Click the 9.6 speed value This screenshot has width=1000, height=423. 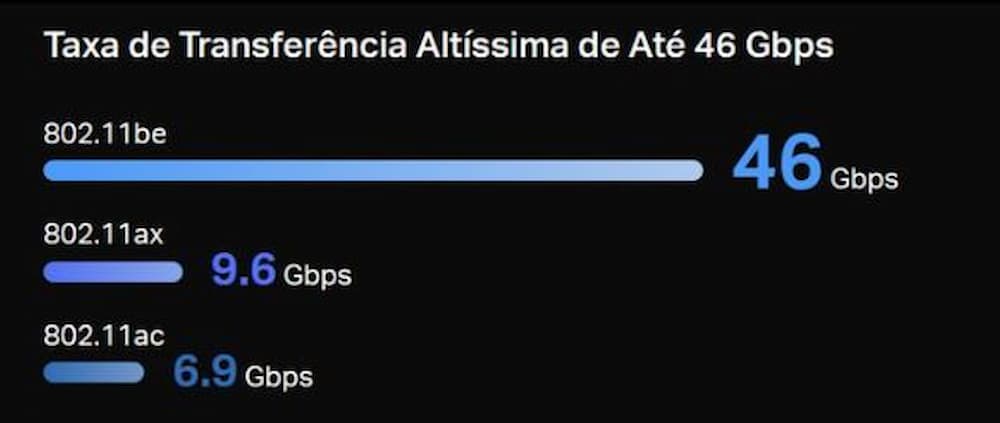[243, 270]
